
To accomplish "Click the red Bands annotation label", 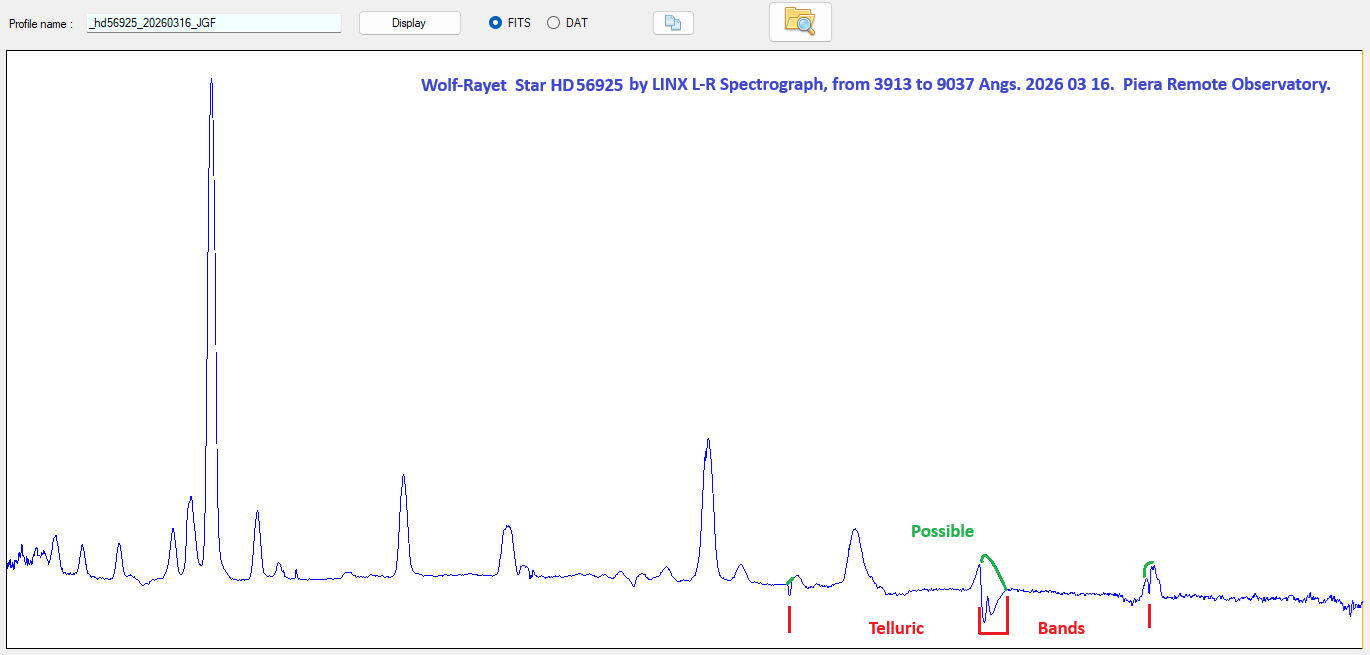I will [x=1061, y=628].
